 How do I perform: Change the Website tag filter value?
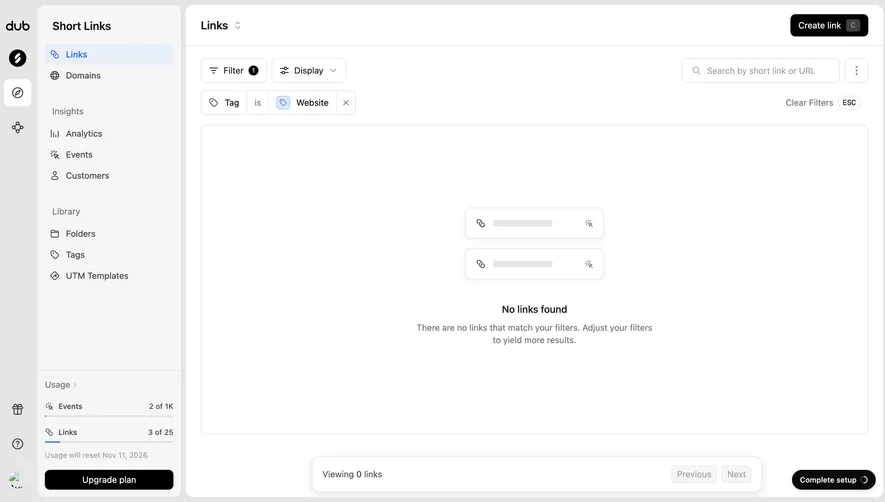coord(303,103)
